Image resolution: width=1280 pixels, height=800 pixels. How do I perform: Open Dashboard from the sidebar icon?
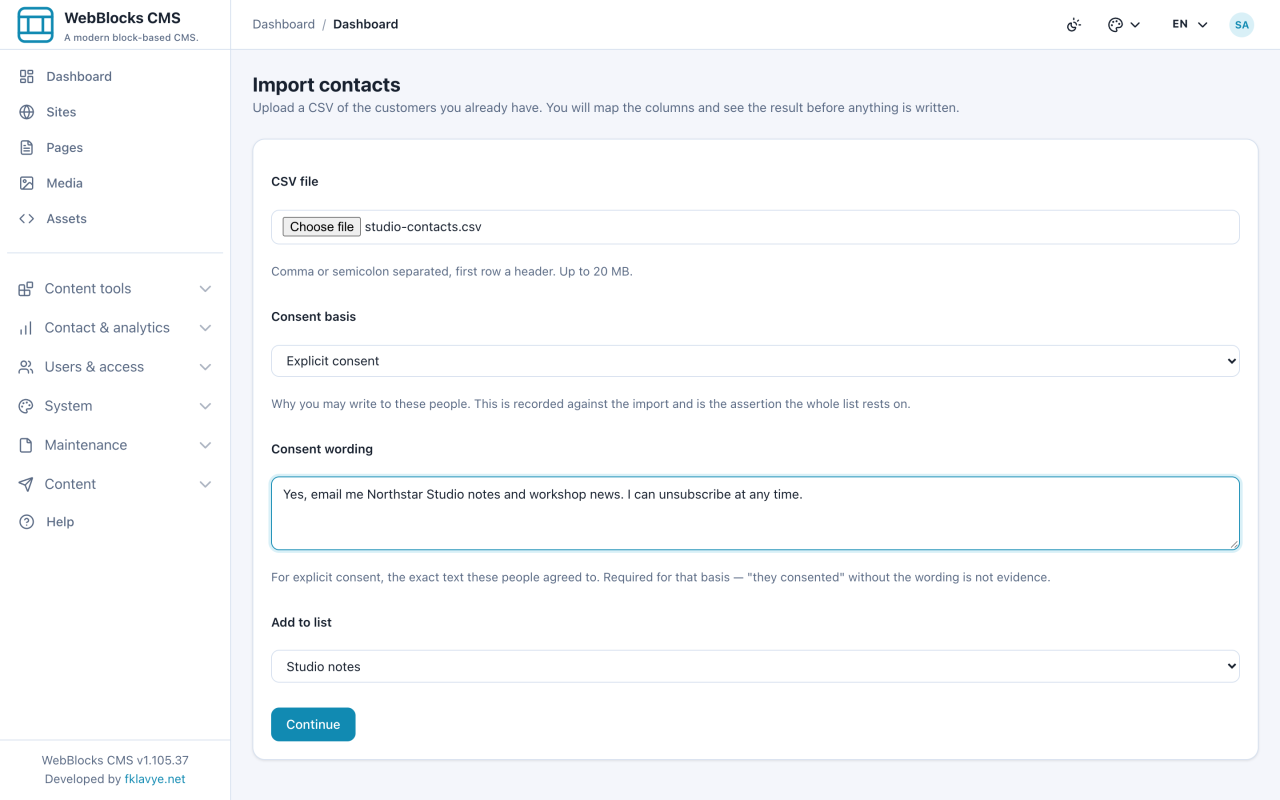27,76
